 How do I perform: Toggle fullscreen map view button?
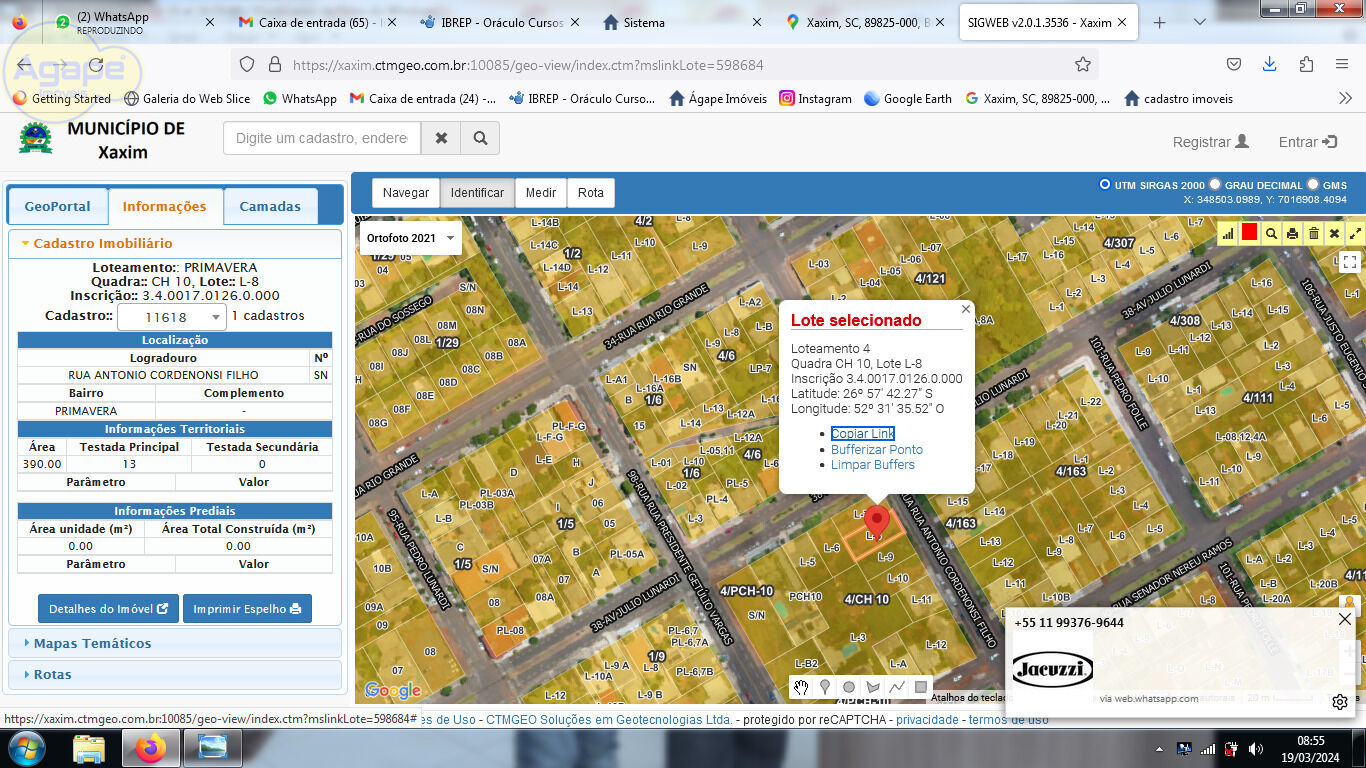(1349, 262)
